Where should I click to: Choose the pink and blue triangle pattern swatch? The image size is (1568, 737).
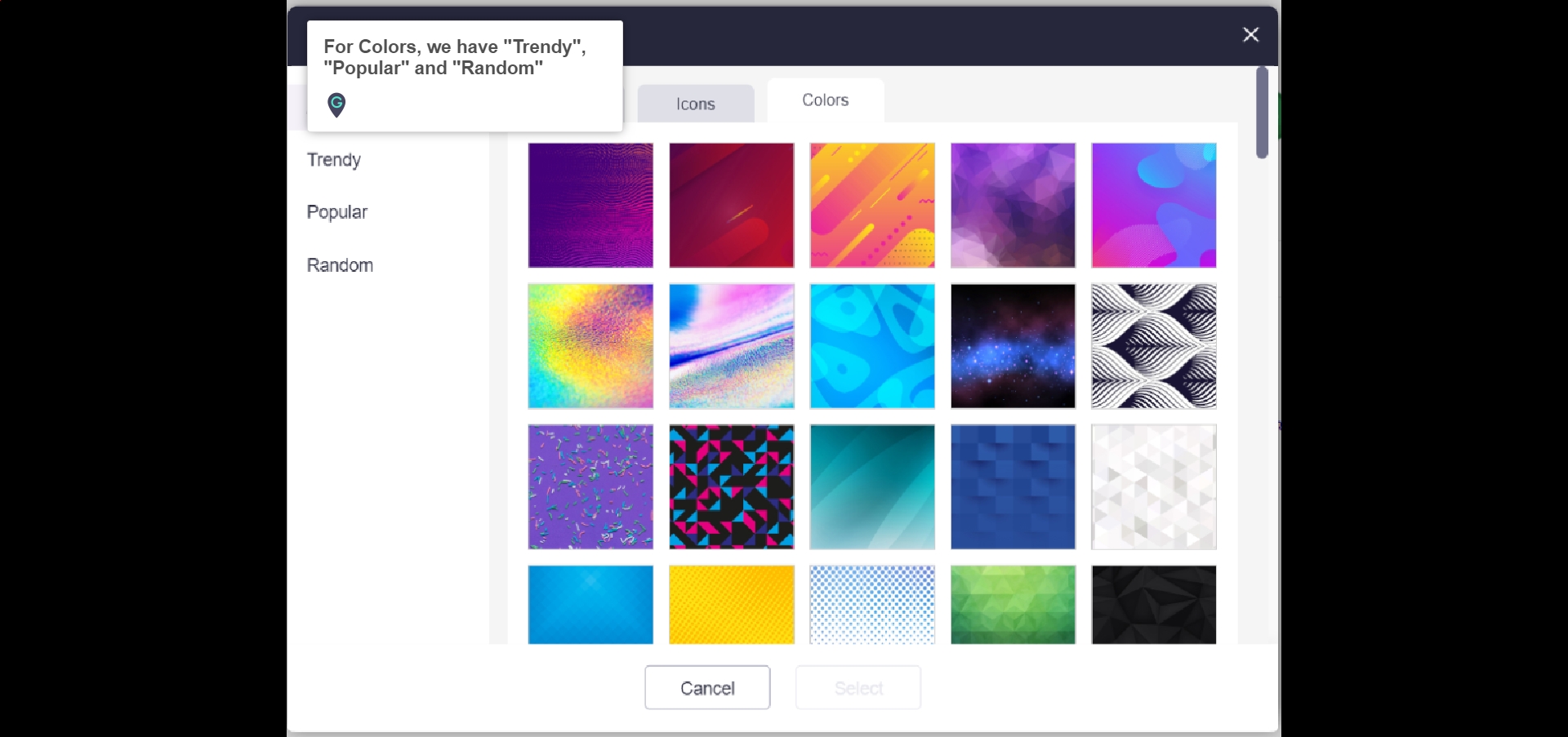tap(732, 487)
